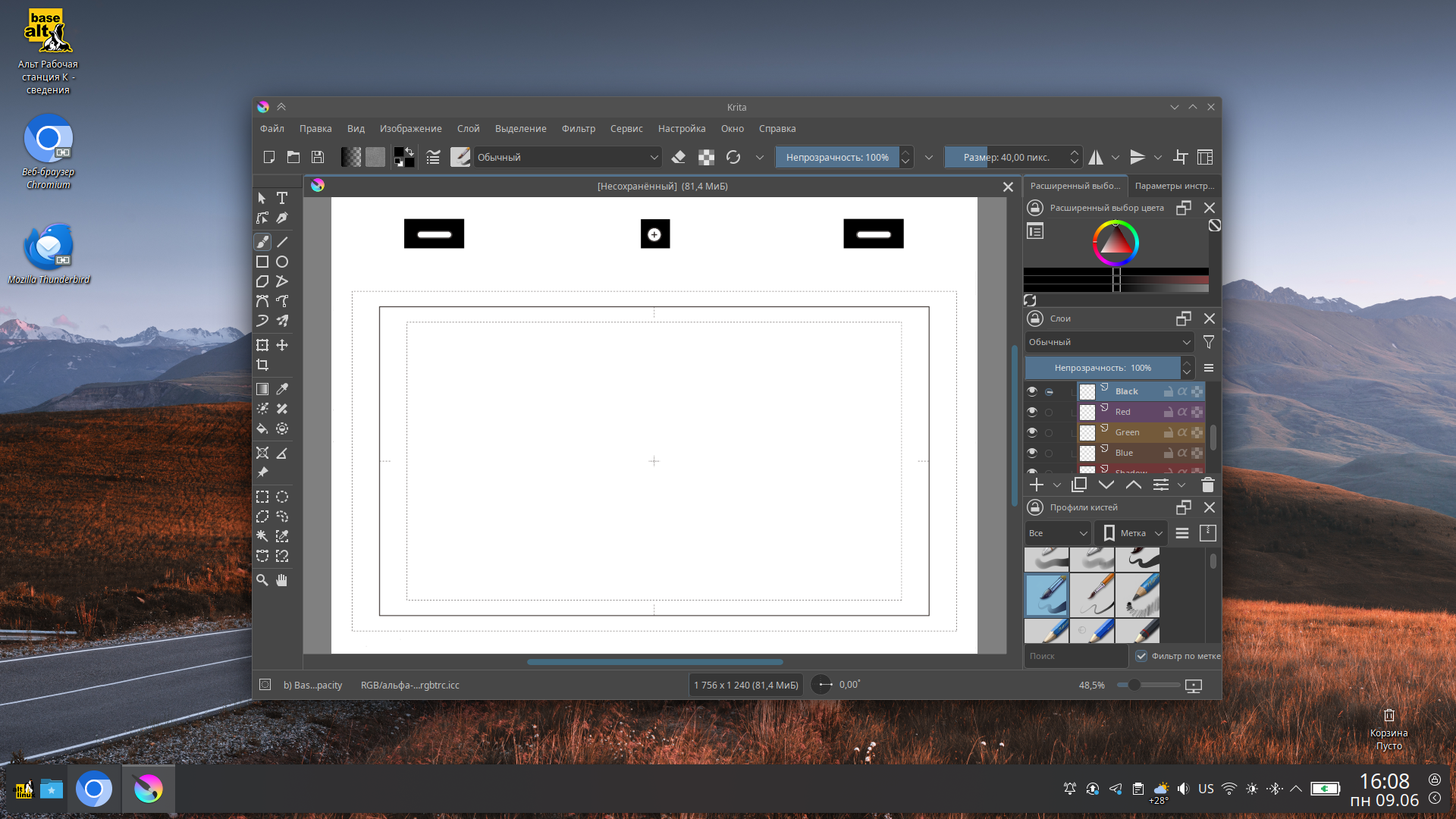Move the layer up with the arrow

pos(1134,485)
